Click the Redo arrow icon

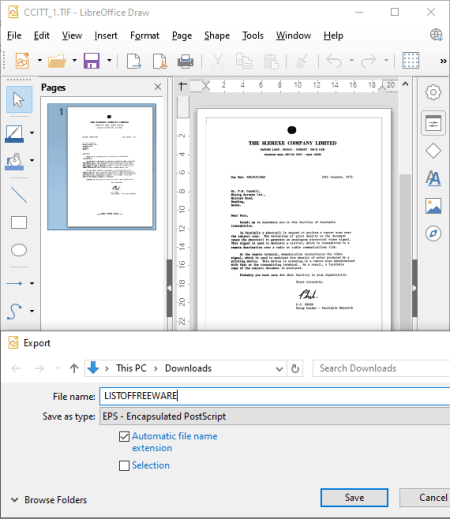click(x=369, y=61)
